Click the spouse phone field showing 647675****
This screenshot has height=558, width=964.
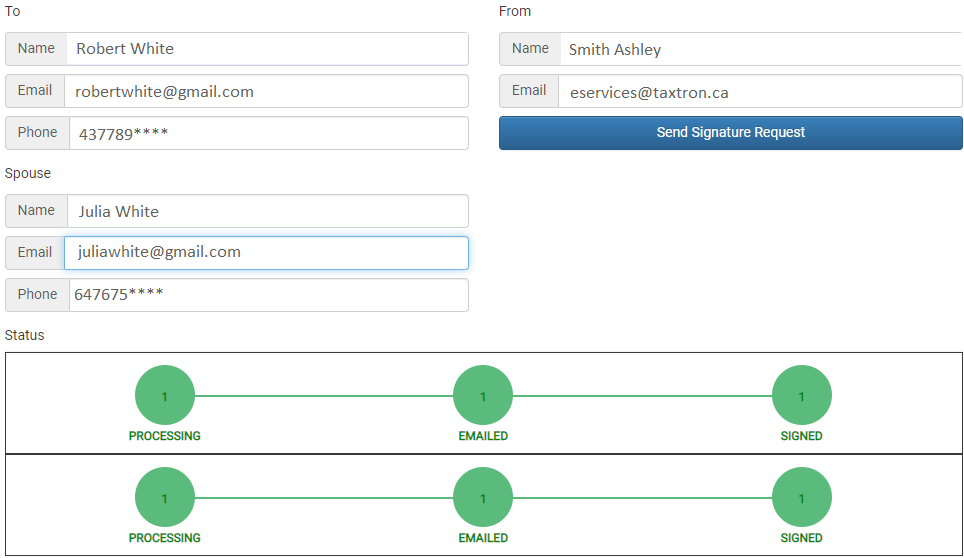[x=267, y=295]
